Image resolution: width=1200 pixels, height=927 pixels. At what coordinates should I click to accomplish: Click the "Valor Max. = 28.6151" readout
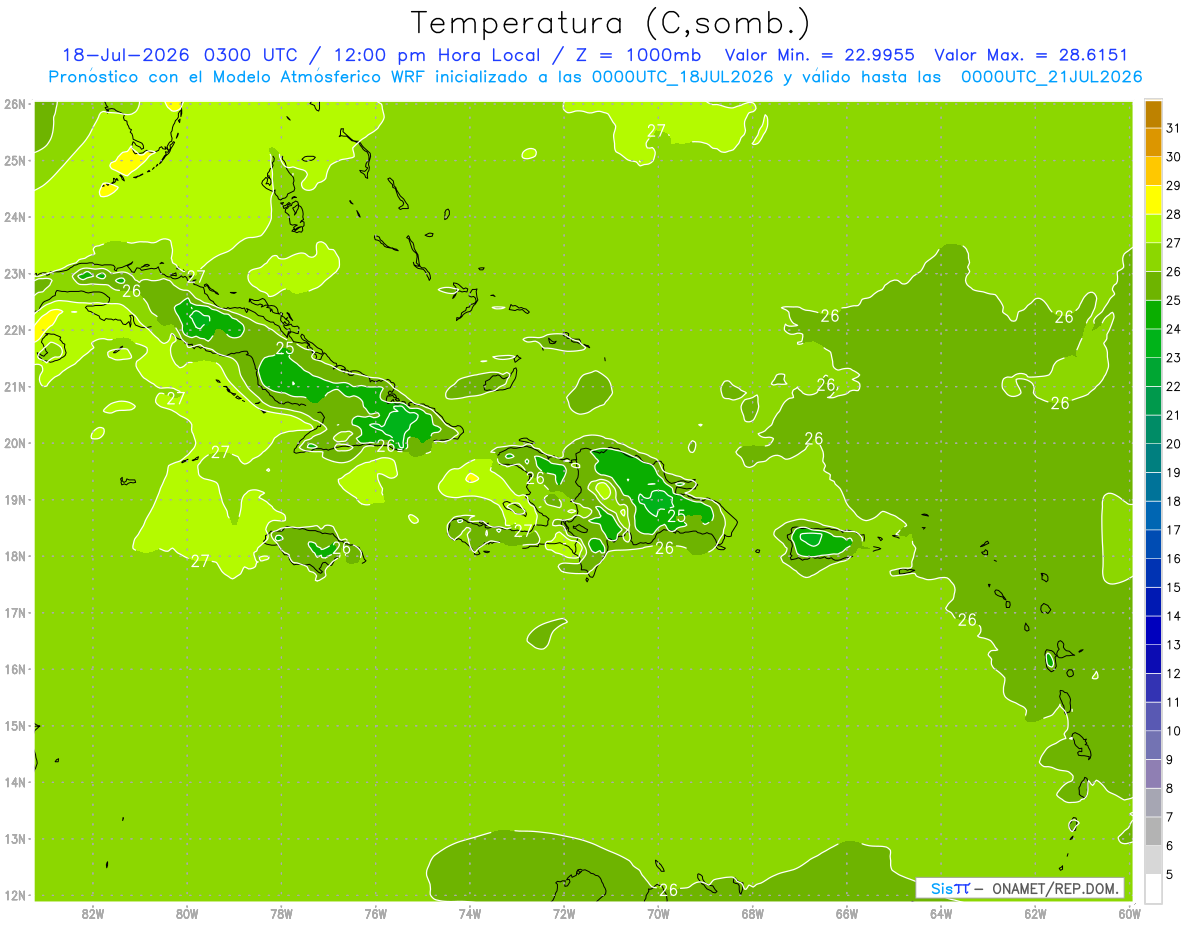pos(1031,55)
